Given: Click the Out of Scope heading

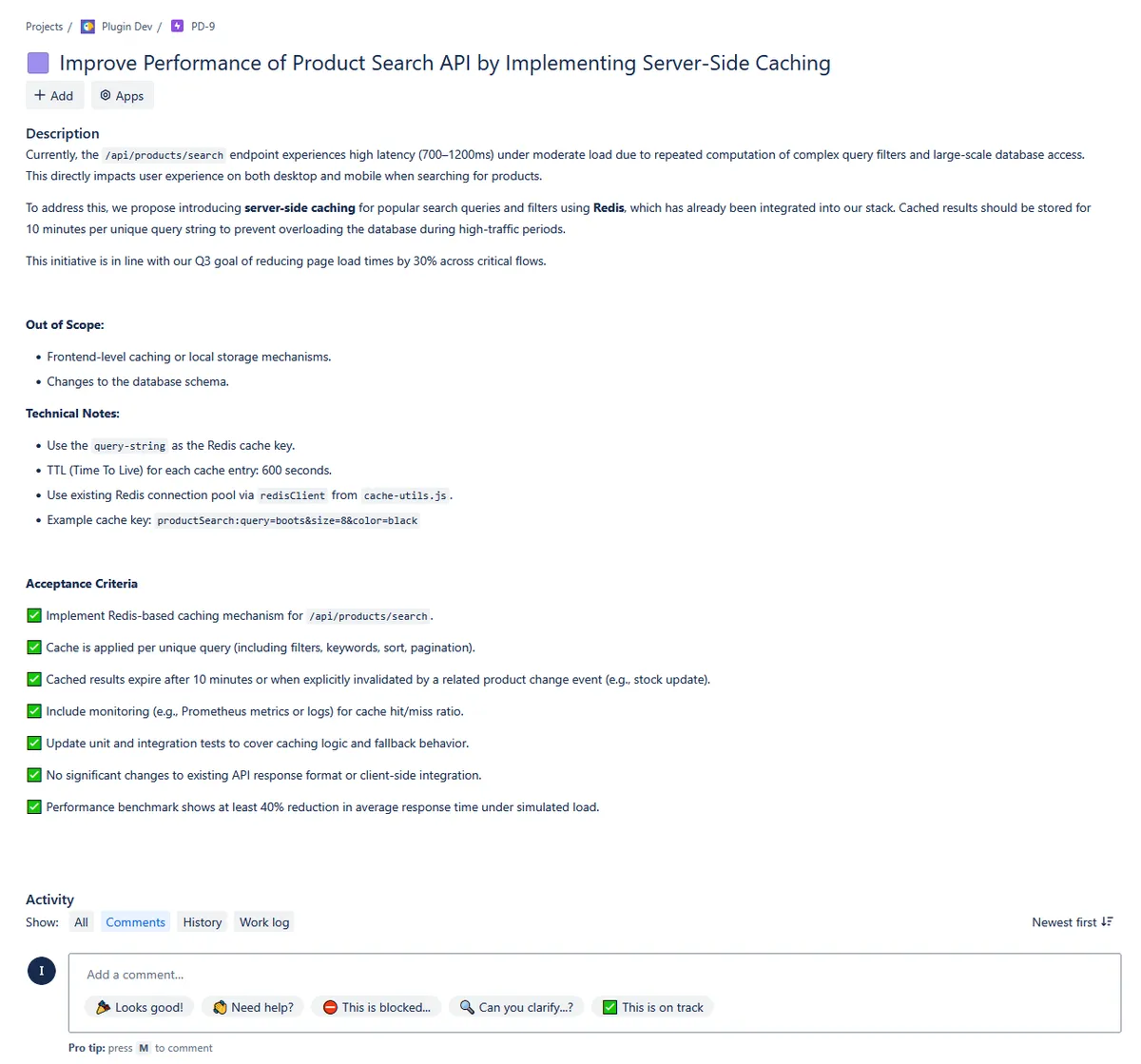Looking at the screenshot, I should click(x=65, y=325).
